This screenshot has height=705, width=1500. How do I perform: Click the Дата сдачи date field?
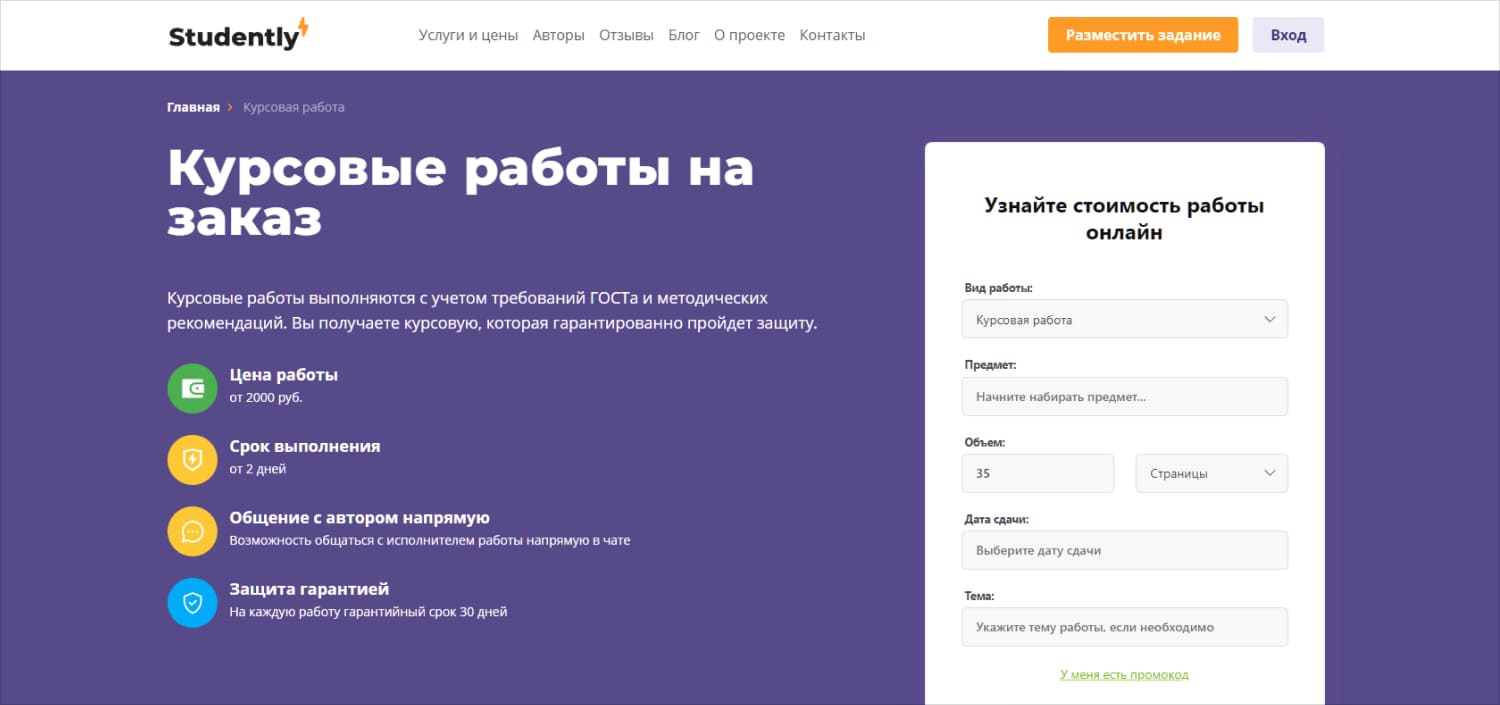point(1124,550)
